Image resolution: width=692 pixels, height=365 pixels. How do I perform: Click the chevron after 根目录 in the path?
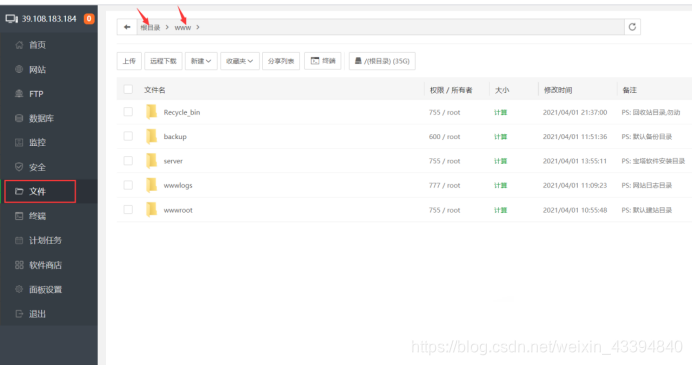[x=167, y=27]
